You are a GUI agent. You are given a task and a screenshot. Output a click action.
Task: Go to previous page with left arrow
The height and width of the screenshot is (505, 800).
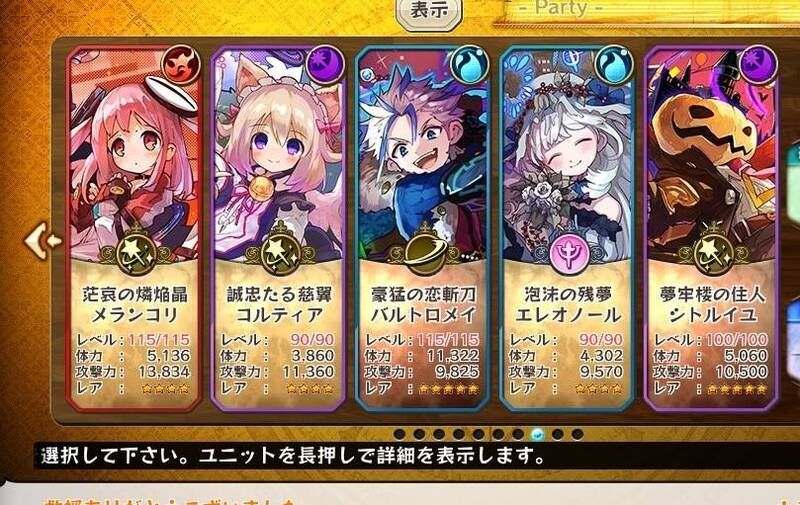tap(43, 240)
